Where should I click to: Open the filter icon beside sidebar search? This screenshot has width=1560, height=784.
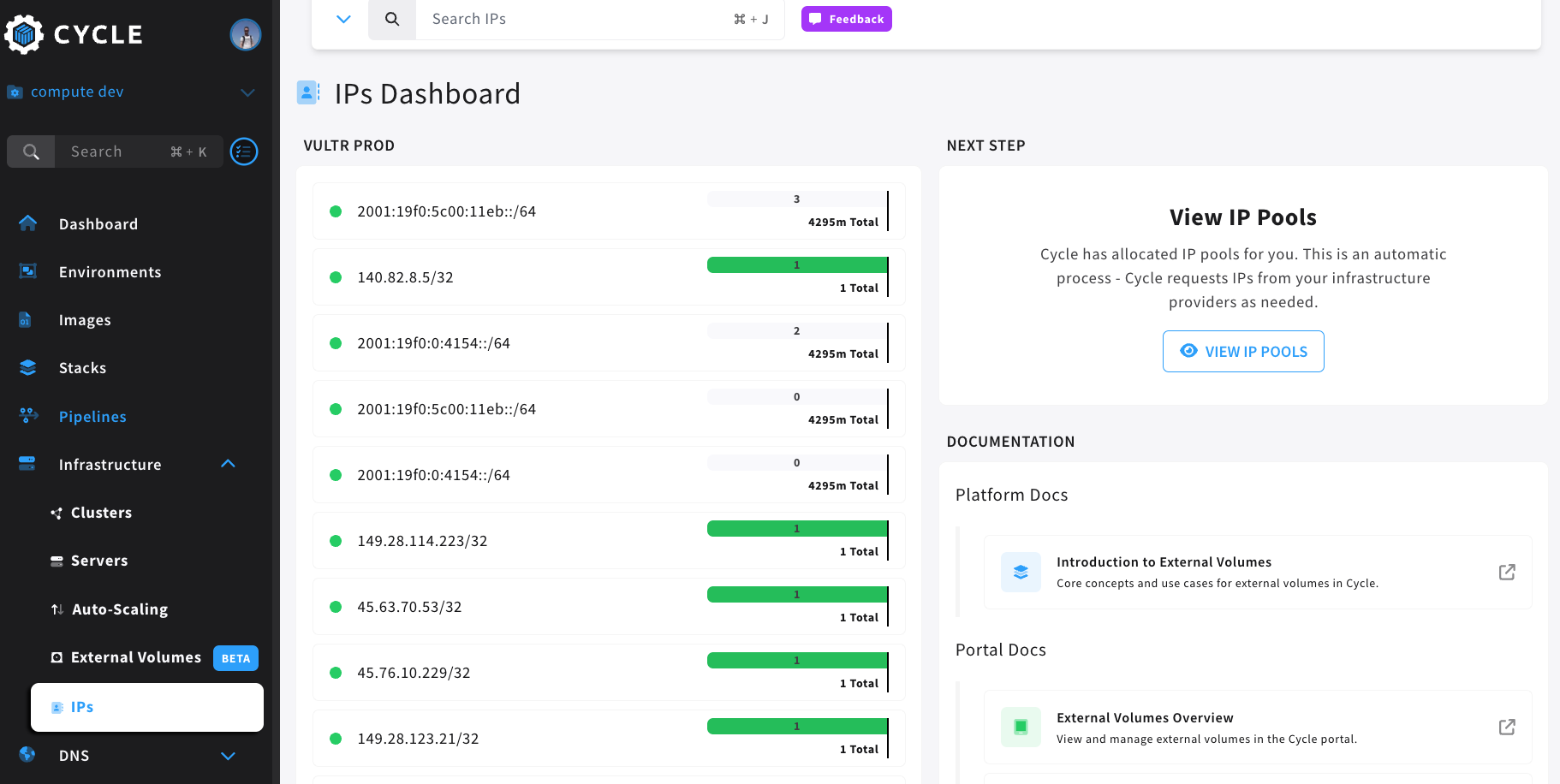(x=243, y=151)
